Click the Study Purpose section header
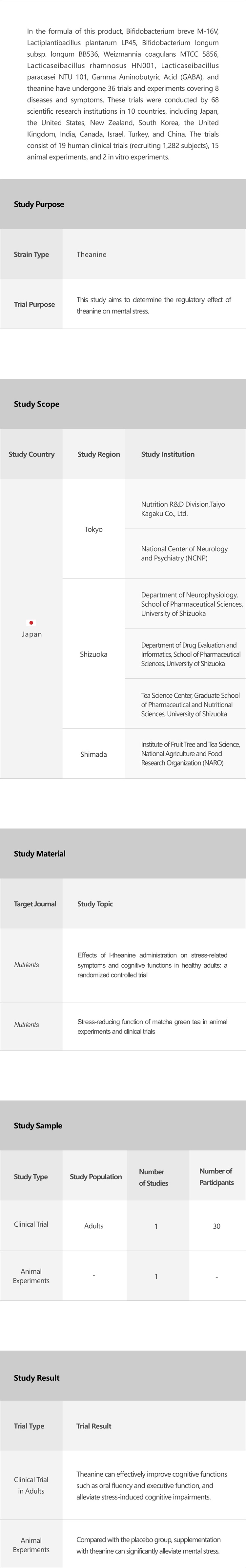 (x=39, y=204)
